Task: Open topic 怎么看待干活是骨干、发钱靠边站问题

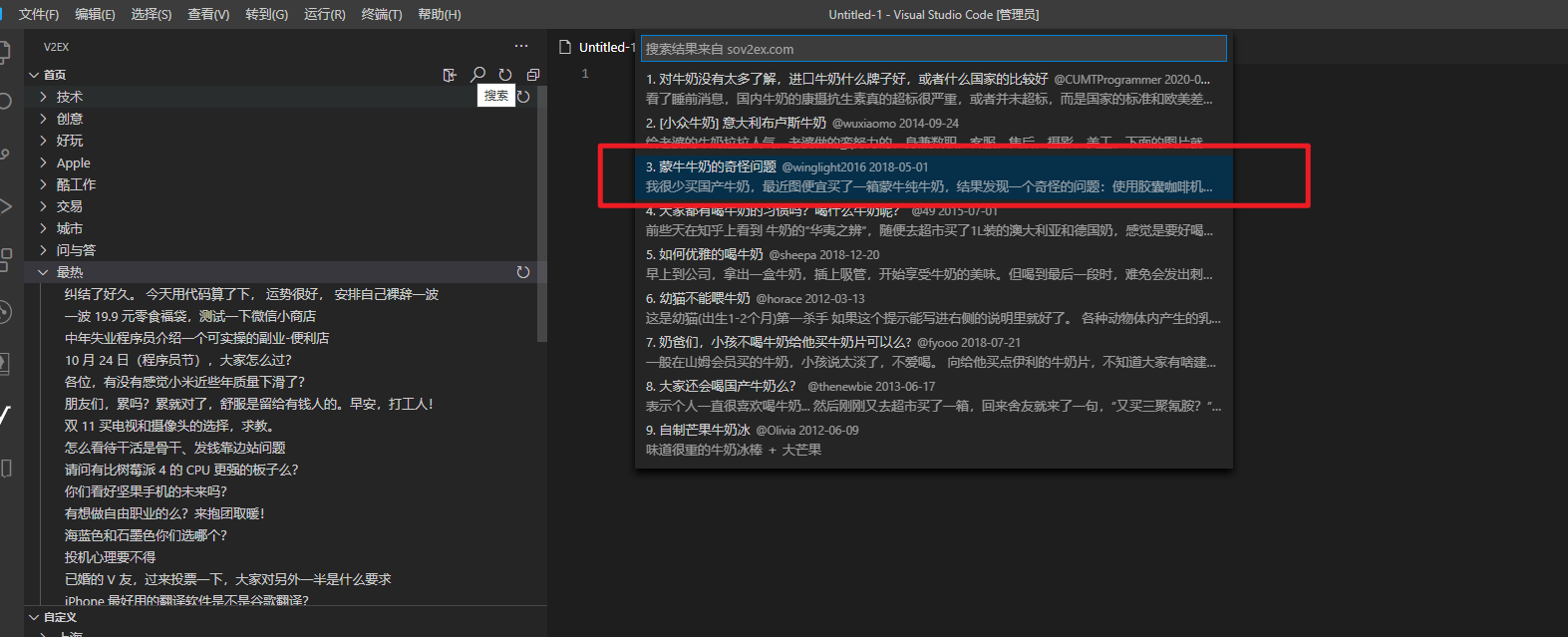Action: point(175,448)
